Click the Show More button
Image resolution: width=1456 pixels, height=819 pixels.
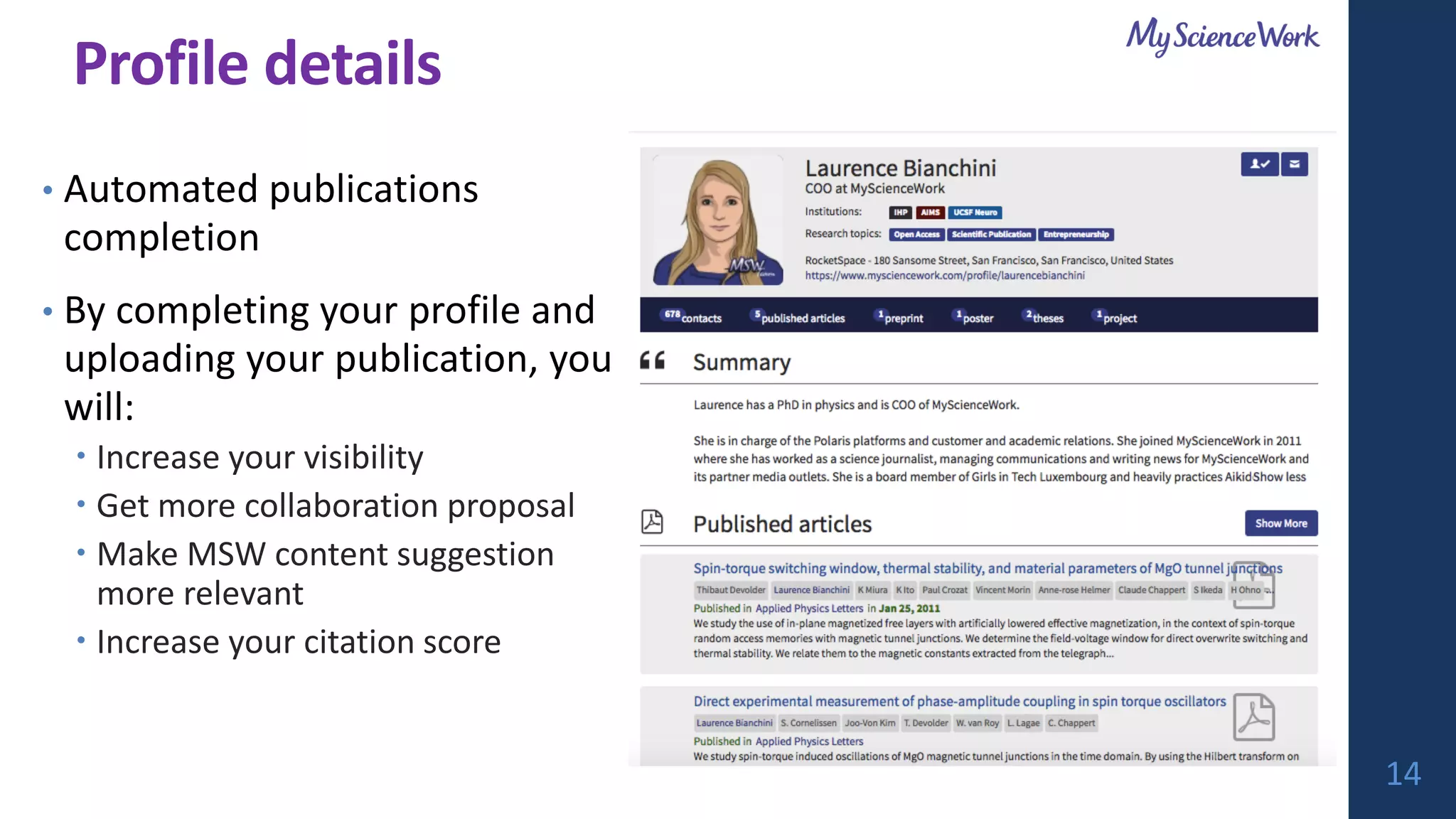tap(1281, 523)
